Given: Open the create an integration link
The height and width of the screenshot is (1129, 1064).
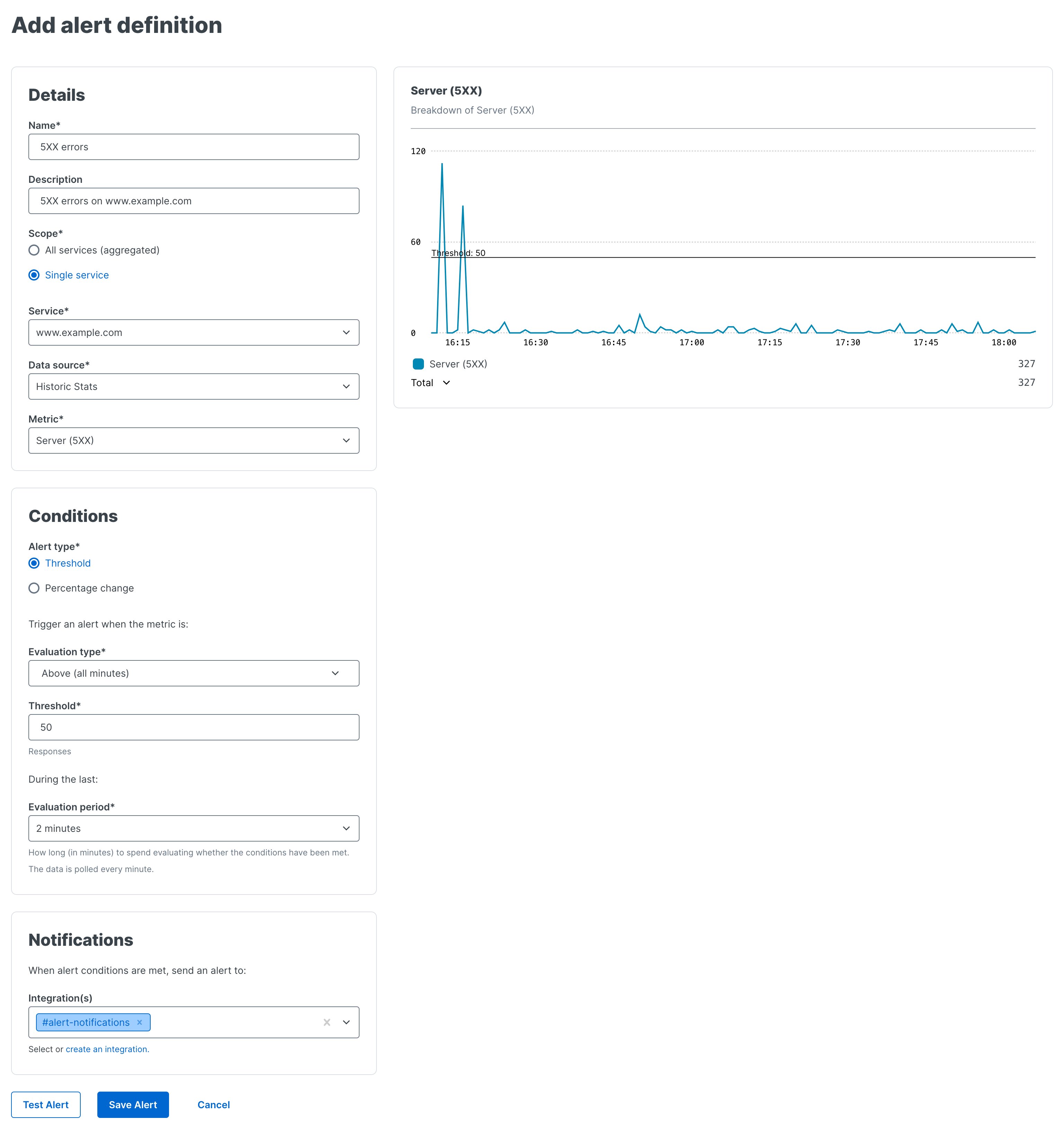Looking at the screenshot, I should (106, 1049).
